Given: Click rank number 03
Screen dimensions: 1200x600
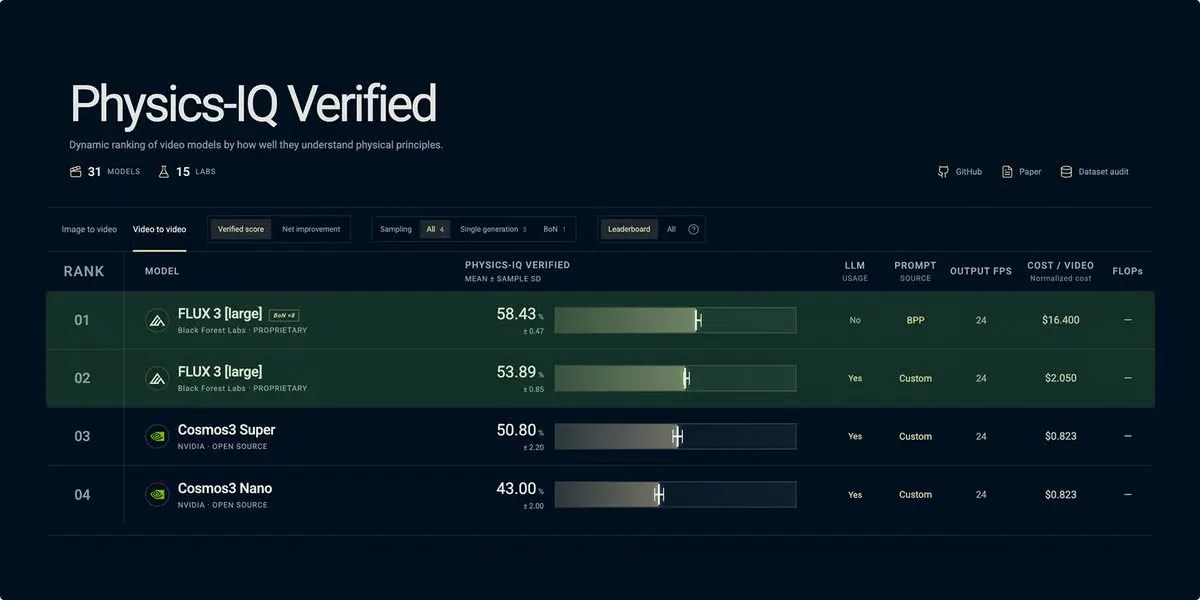Looking at the screenshot, I should (82, 436).
